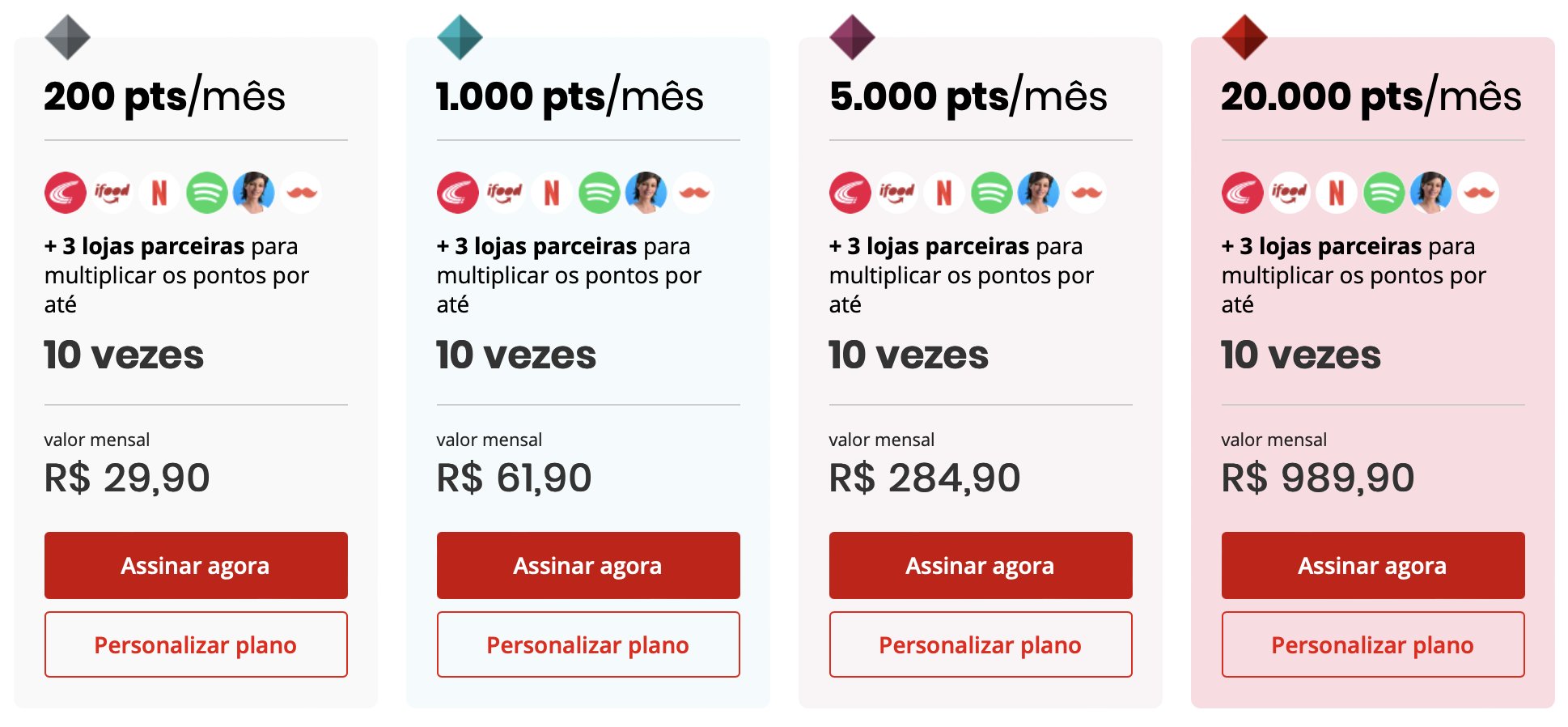Screen dimensions: 1568x727
Task: Click the mustache partner icon in the 20.000 pts plan
Action: [1477, 193]
